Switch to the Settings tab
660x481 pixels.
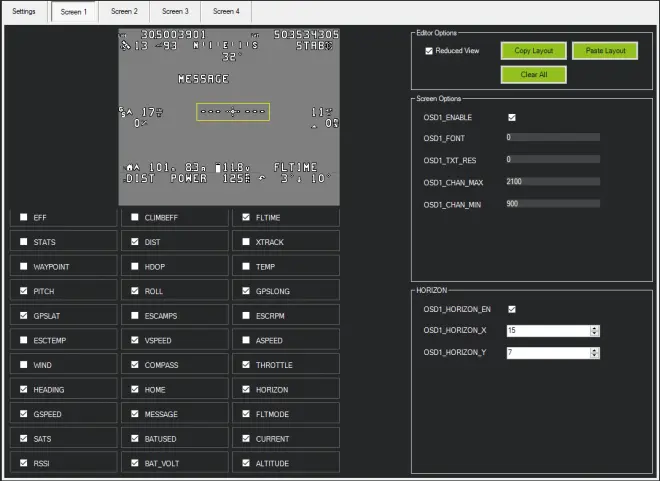(24, 11)
